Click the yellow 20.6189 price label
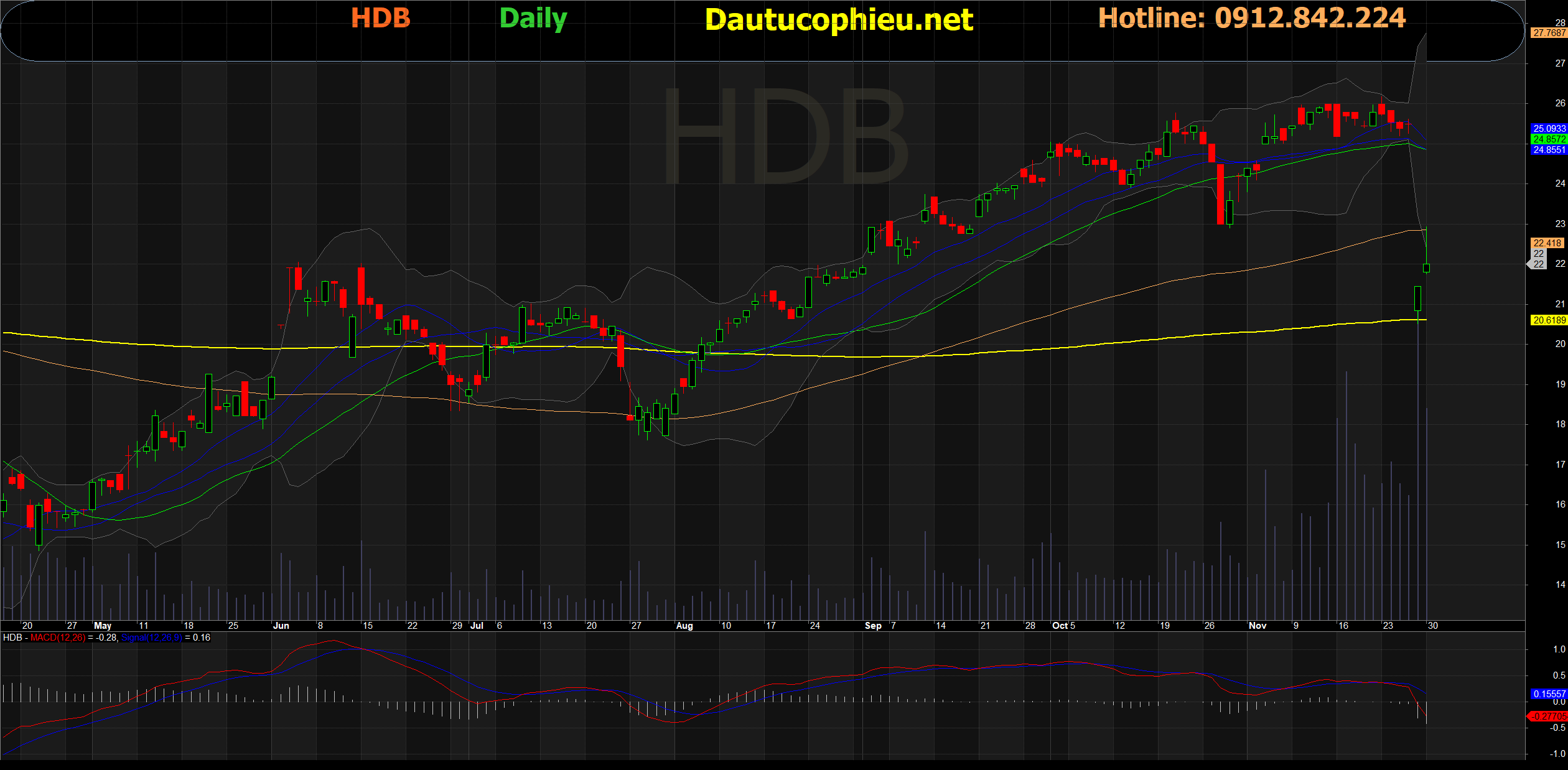The image size is (1568, 770). 1549,320
